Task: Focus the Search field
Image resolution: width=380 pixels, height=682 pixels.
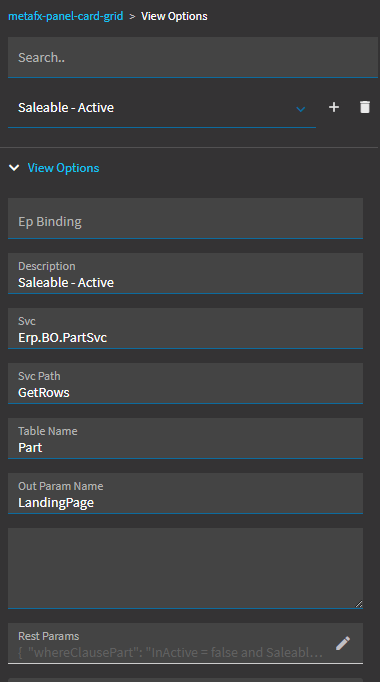Action: pyautogui.click(x=193, y=57)
